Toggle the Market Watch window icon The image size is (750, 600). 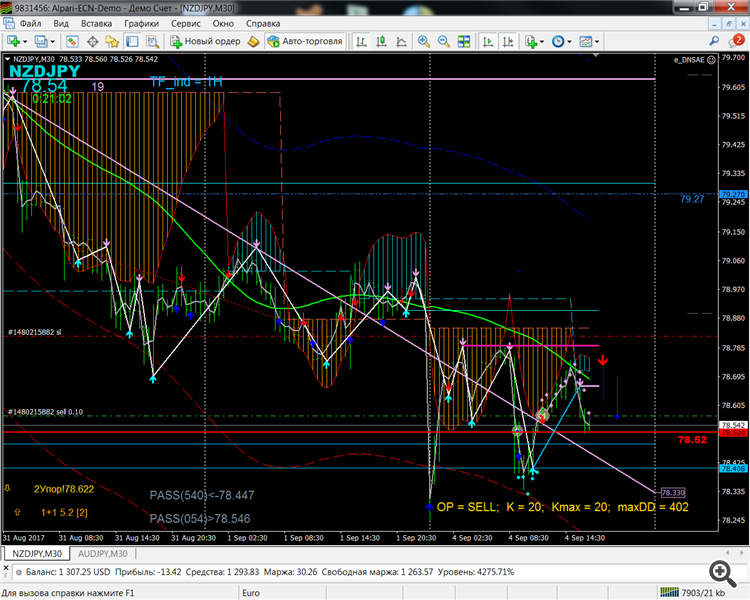coord(72,42)
